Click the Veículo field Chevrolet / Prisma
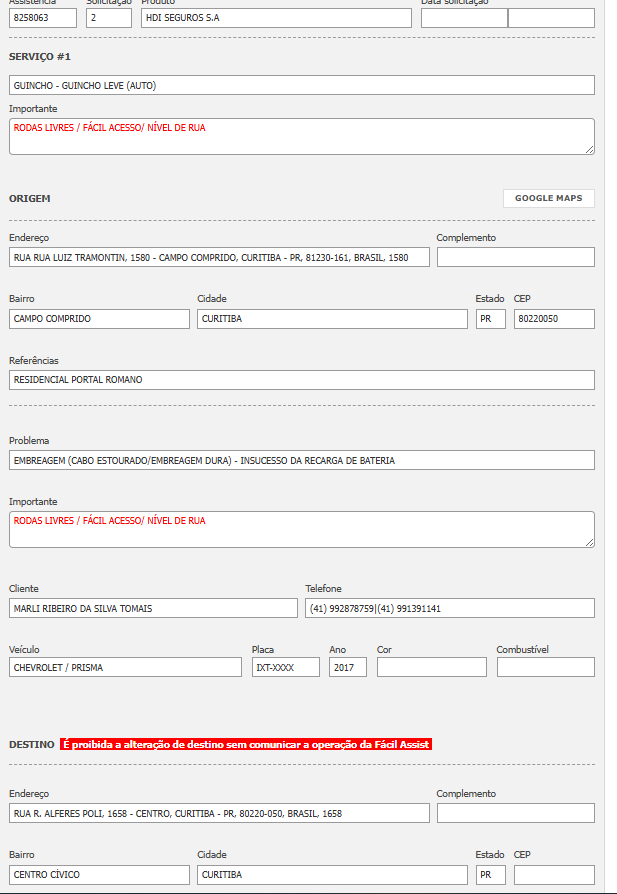The height and width of the screenshot is (894, 617). pyautogui.click(x=125, y=667)
